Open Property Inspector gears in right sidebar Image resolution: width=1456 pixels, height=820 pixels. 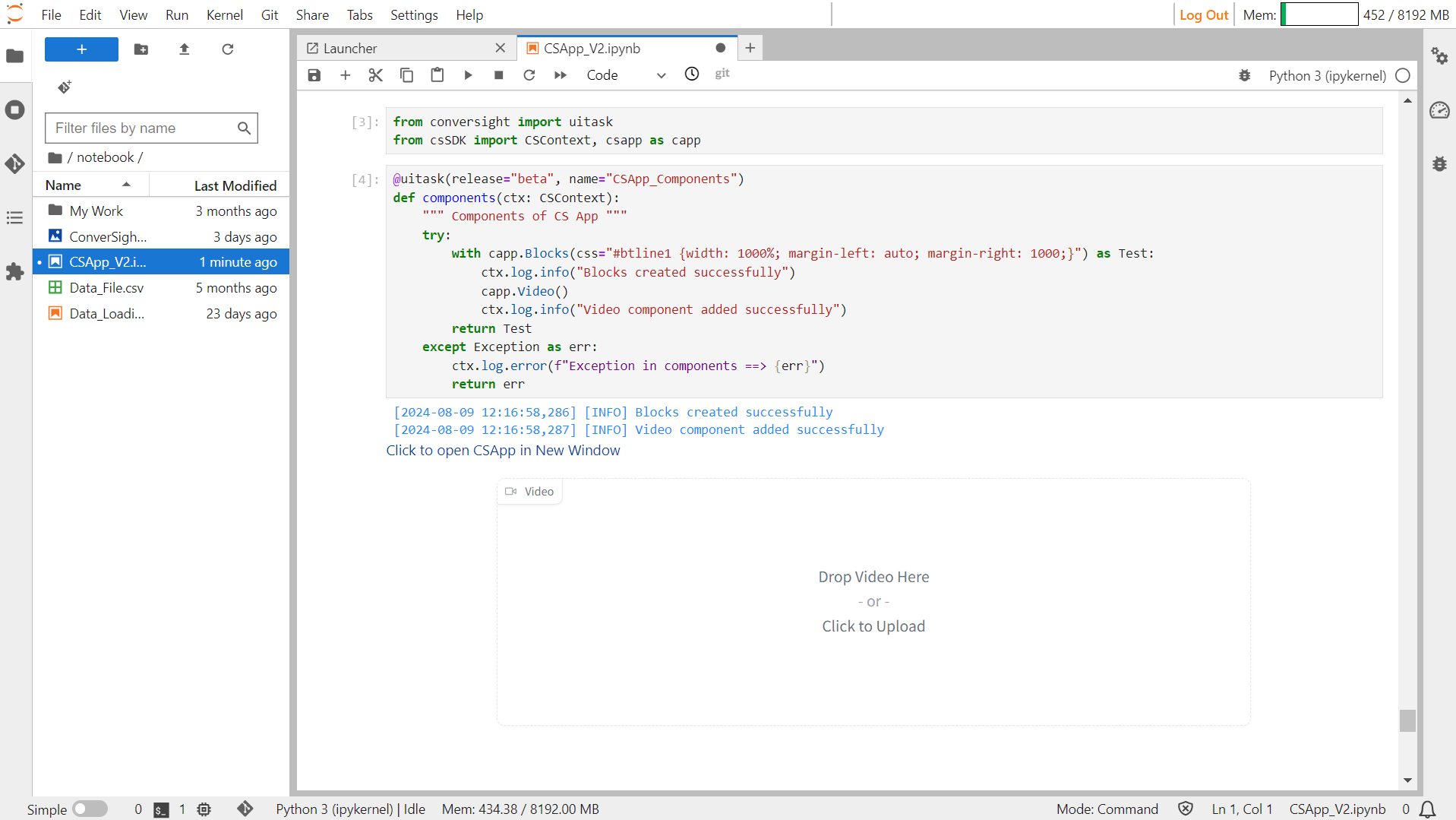(x=1439, y=56)
